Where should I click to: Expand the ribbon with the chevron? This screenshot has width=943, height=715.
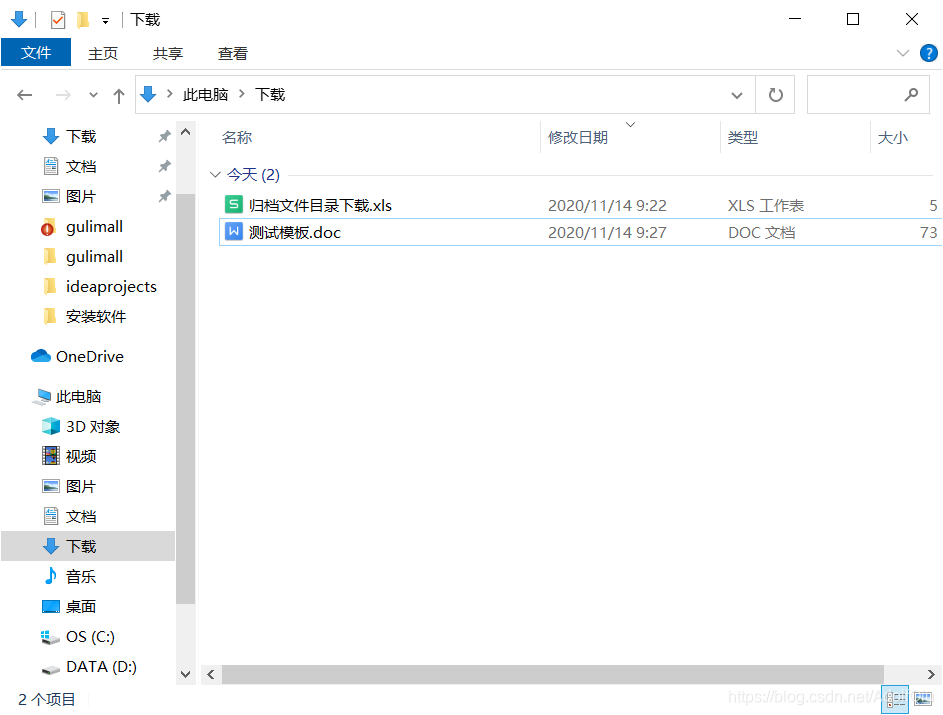point(903,53)
